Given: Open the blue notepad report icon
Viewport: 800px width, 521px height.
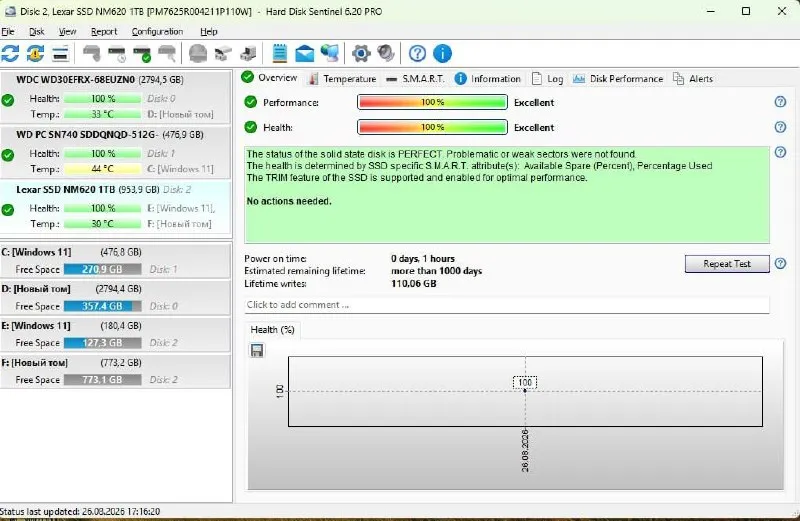Looking at the screenshot, I should click(x=280, y=54).
